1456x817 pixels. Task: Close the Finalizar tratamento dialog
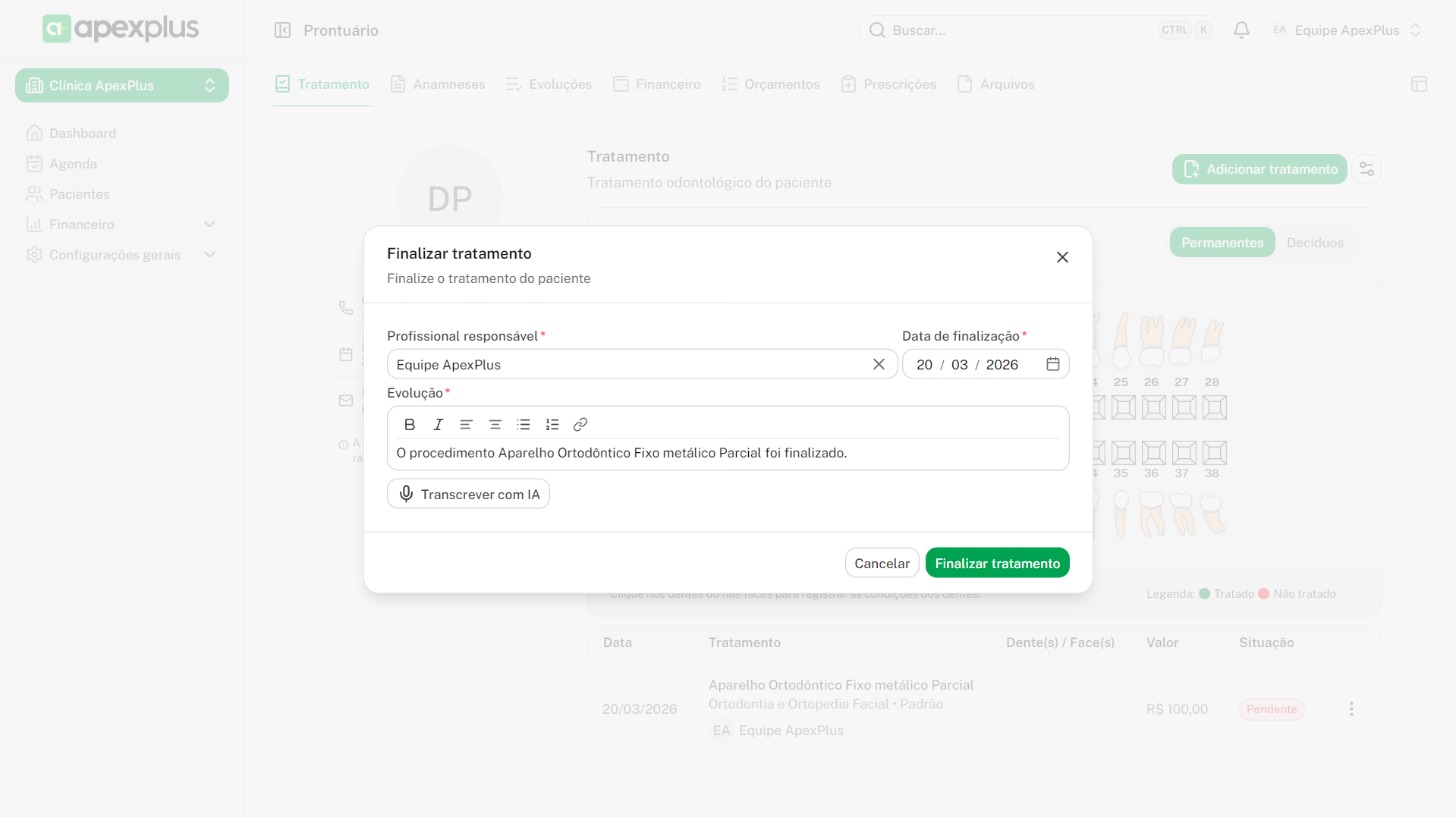(x=1062, y=257)
